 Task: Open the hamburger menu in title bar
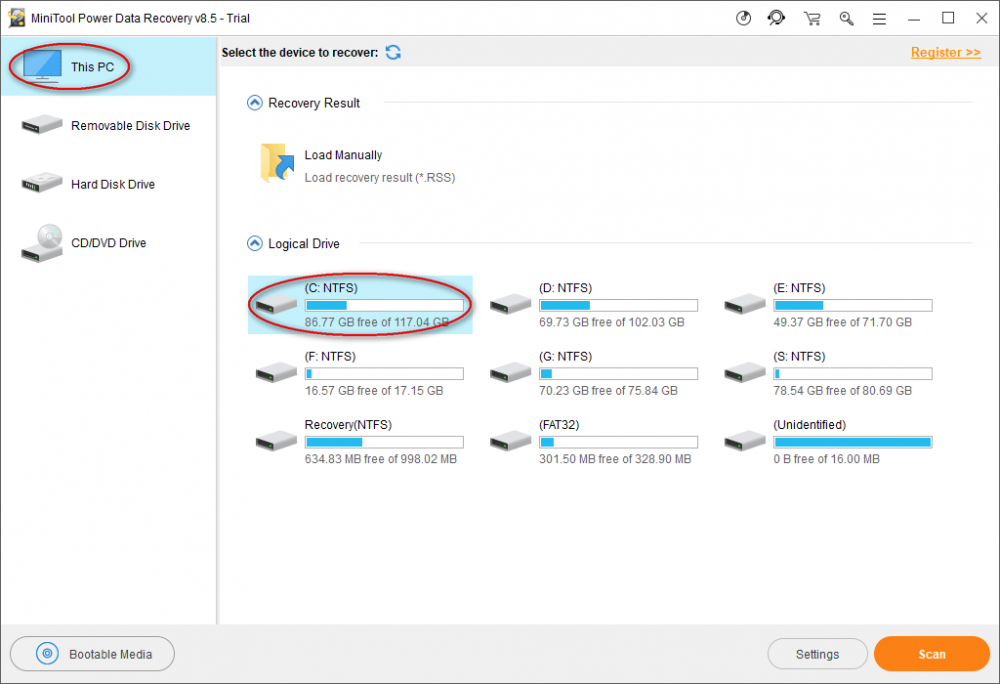click(x=879, y=17)
